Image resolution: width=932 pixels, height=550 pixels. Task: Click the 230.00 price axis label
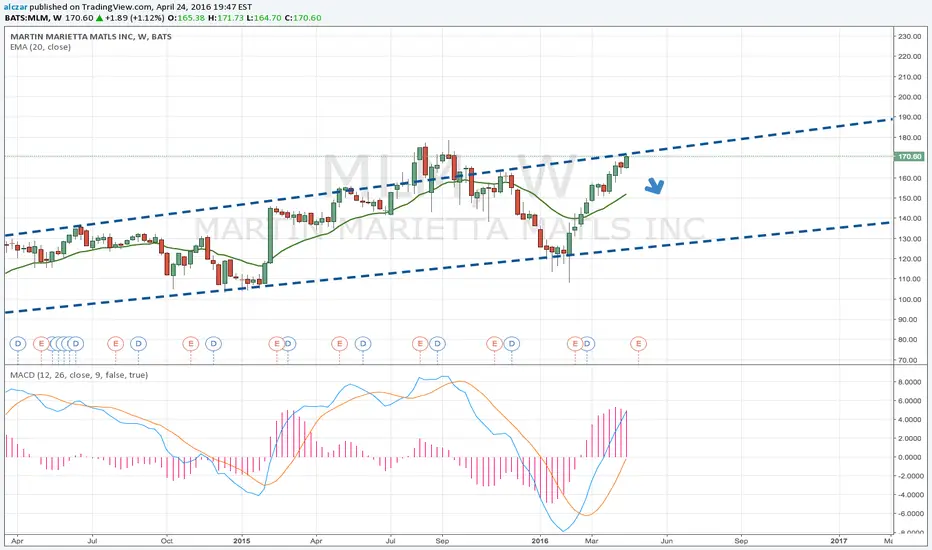click(x=909, y=36)
